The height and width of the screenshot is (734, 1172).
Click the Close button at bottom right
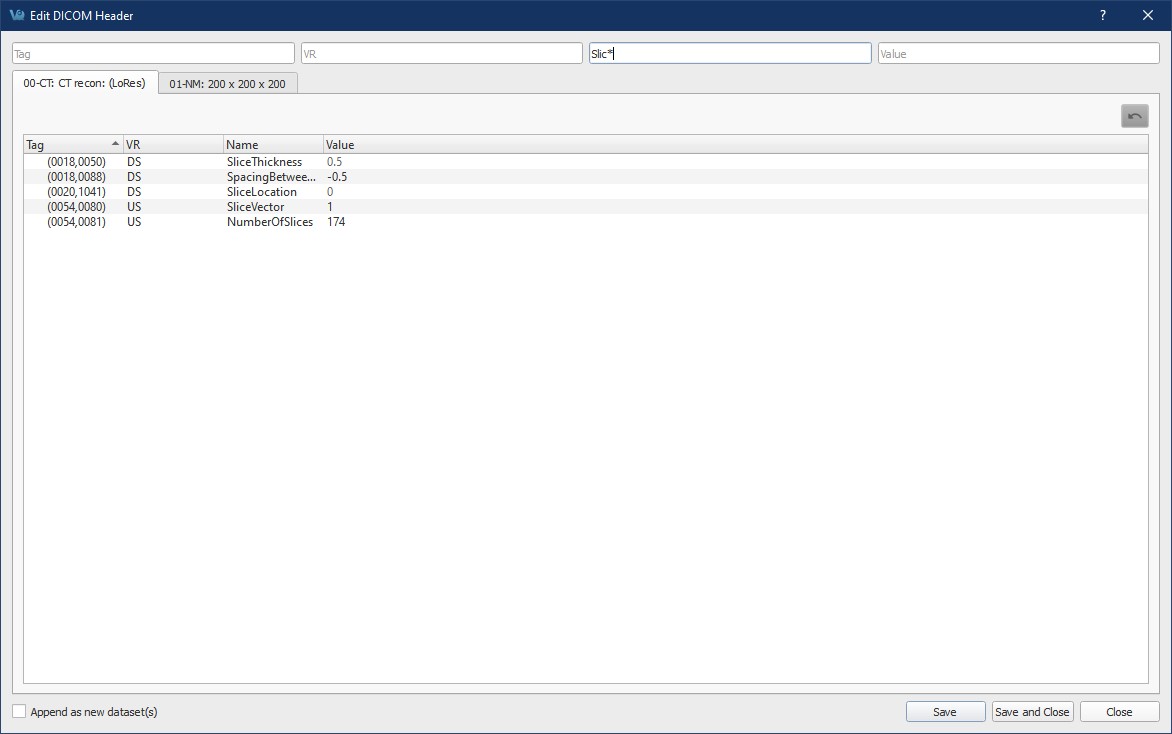click(x=1119, y=711)
